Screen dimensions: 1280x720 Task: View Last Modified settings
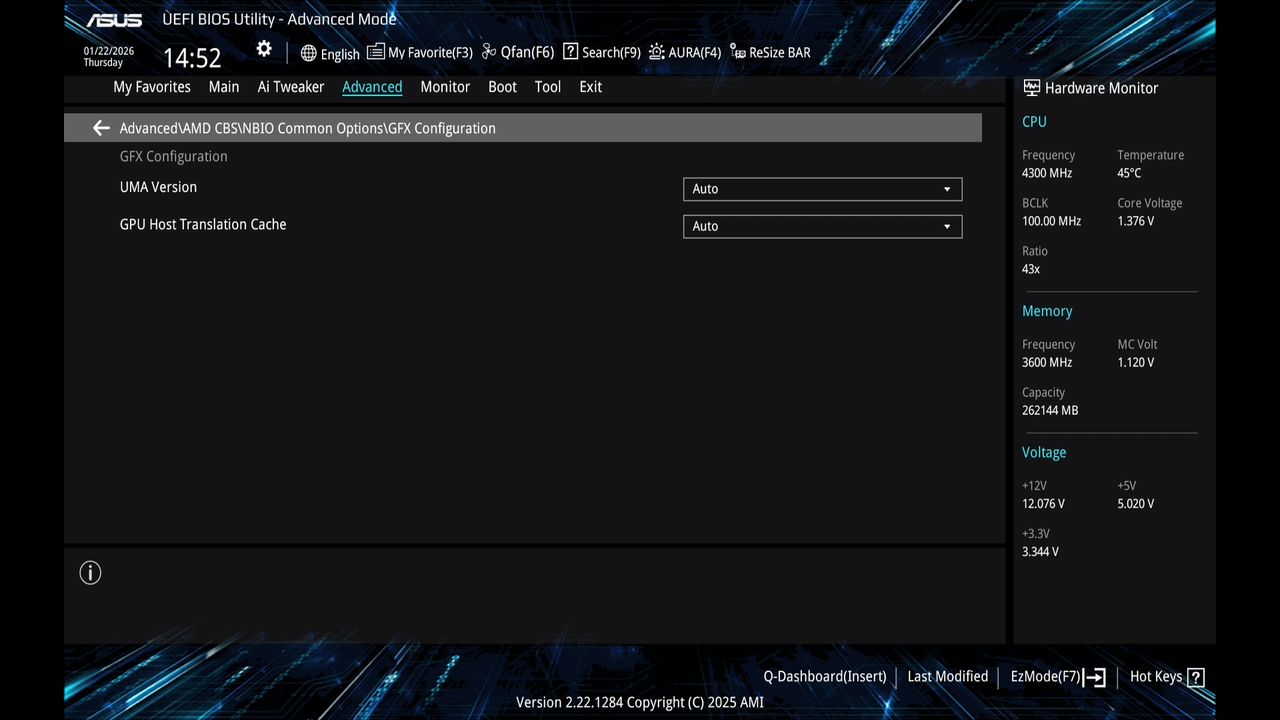[x=947, y=676]
